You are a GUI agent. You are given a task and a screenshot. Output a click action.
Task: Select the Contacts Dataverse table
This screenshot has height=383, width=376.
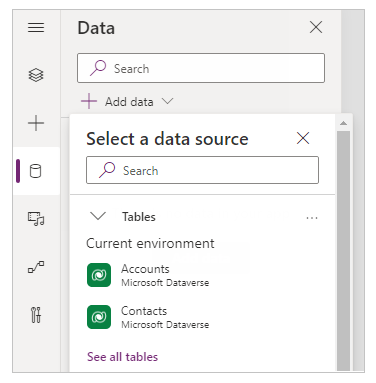tap(148, 317)
